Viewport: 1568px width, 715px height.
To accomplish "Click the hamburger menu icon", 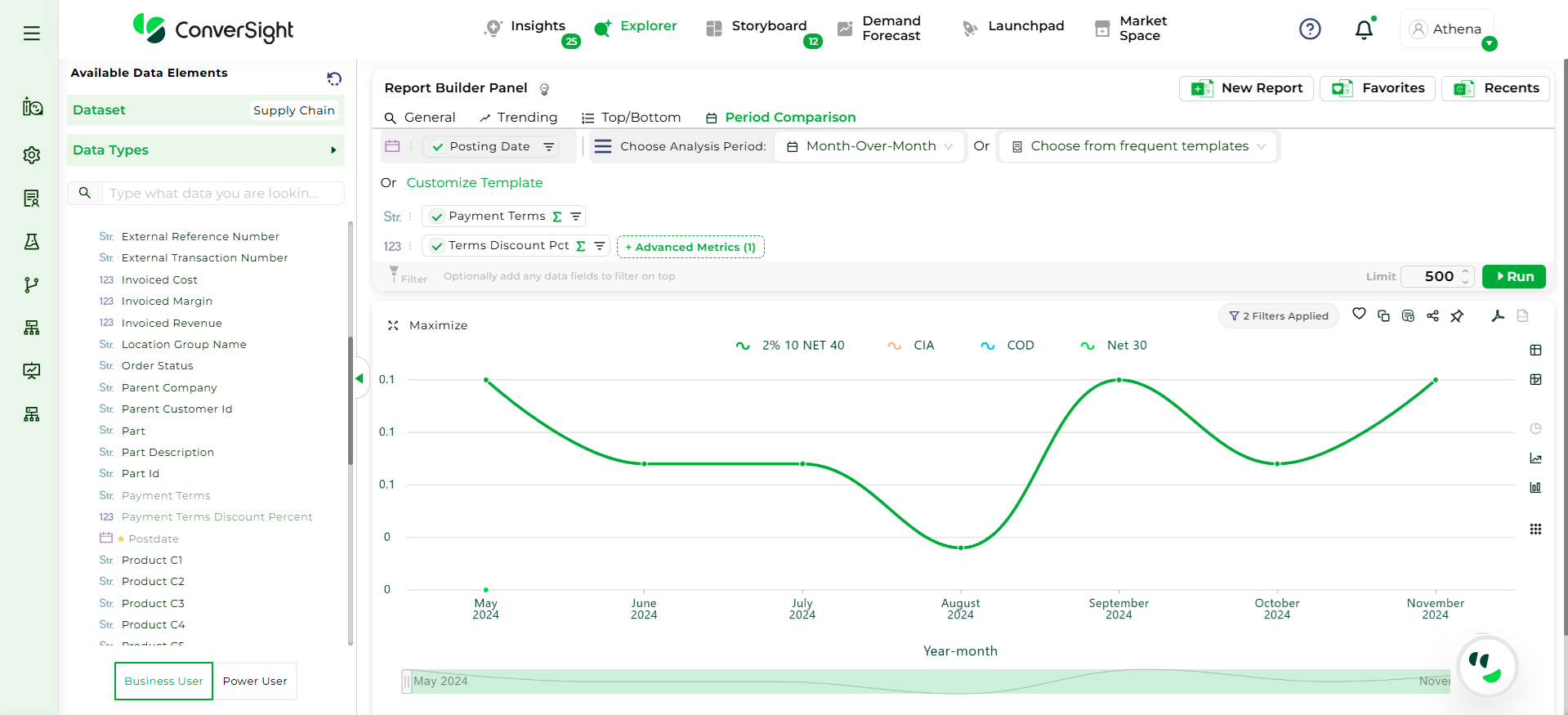I will (32, 34).
